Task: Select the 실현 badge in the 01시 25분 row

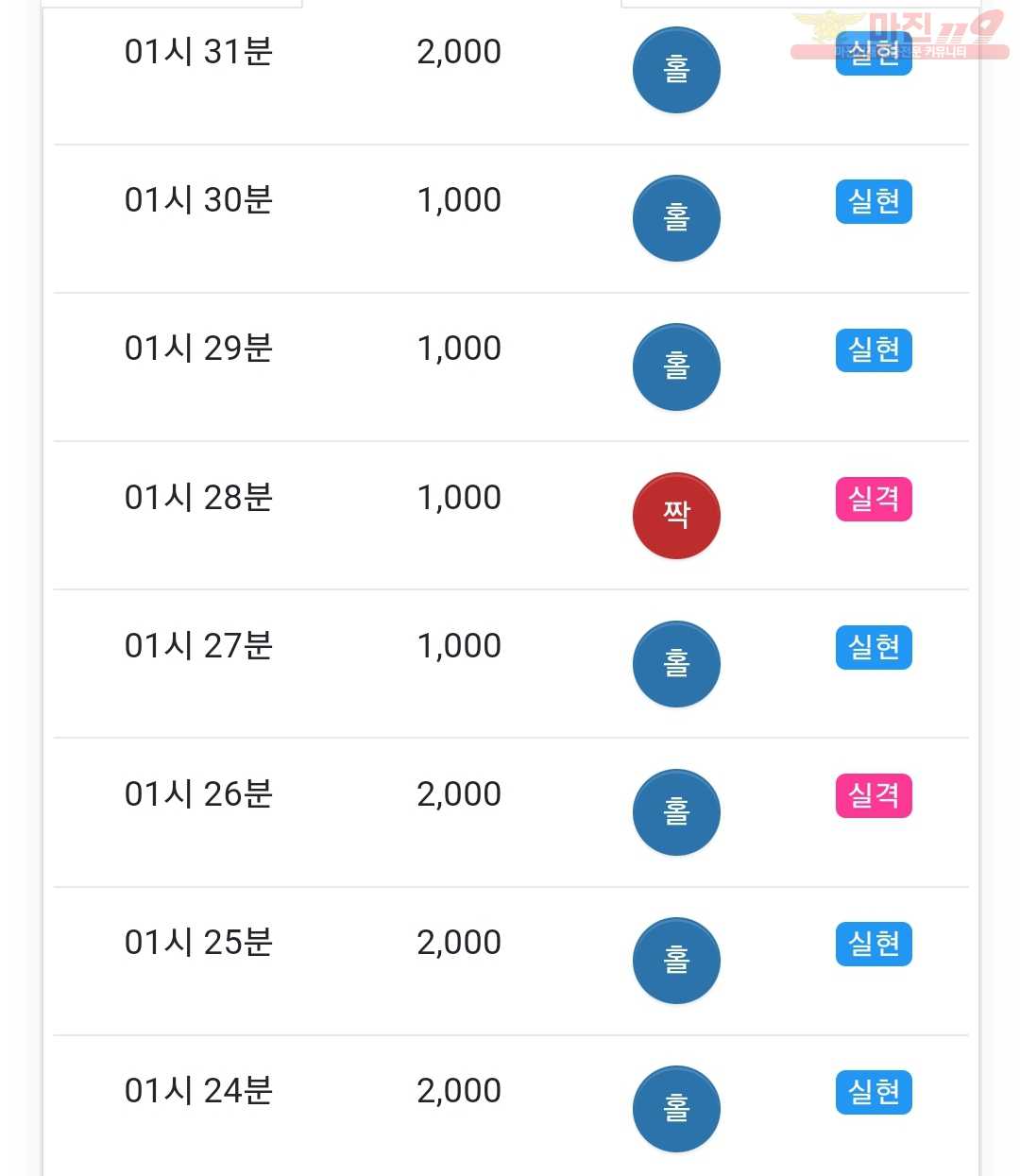Action: tap(874, 944)
